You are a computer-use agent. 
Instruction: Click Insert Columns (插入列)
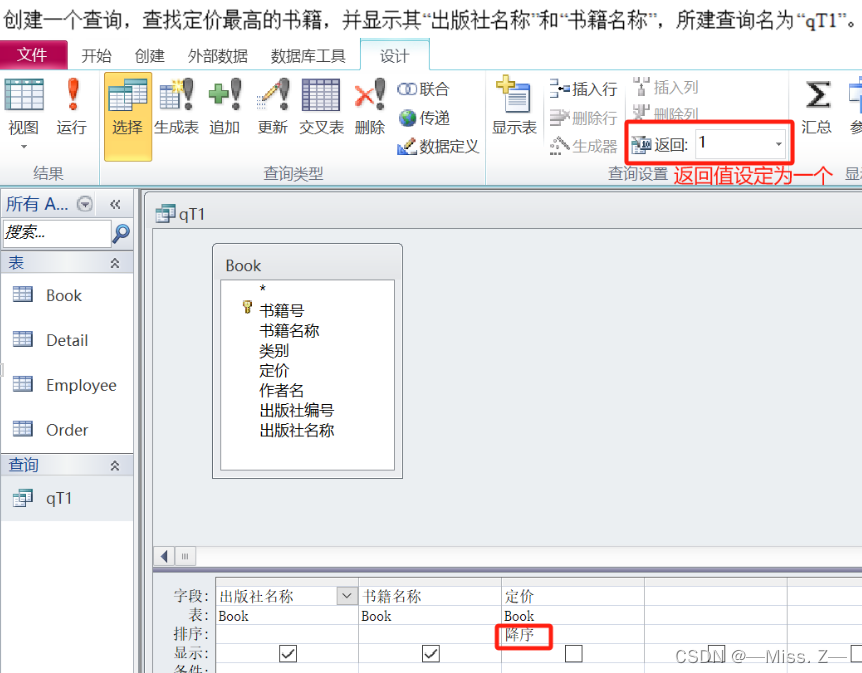click(x=665, y=87)
